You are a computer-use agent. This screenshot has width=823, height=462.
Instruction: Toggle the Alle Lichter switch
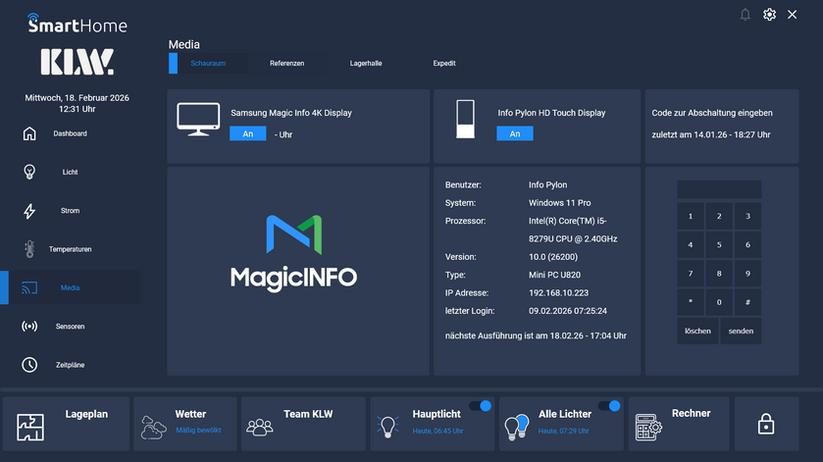pyautogui.click(x=609, y=406)
